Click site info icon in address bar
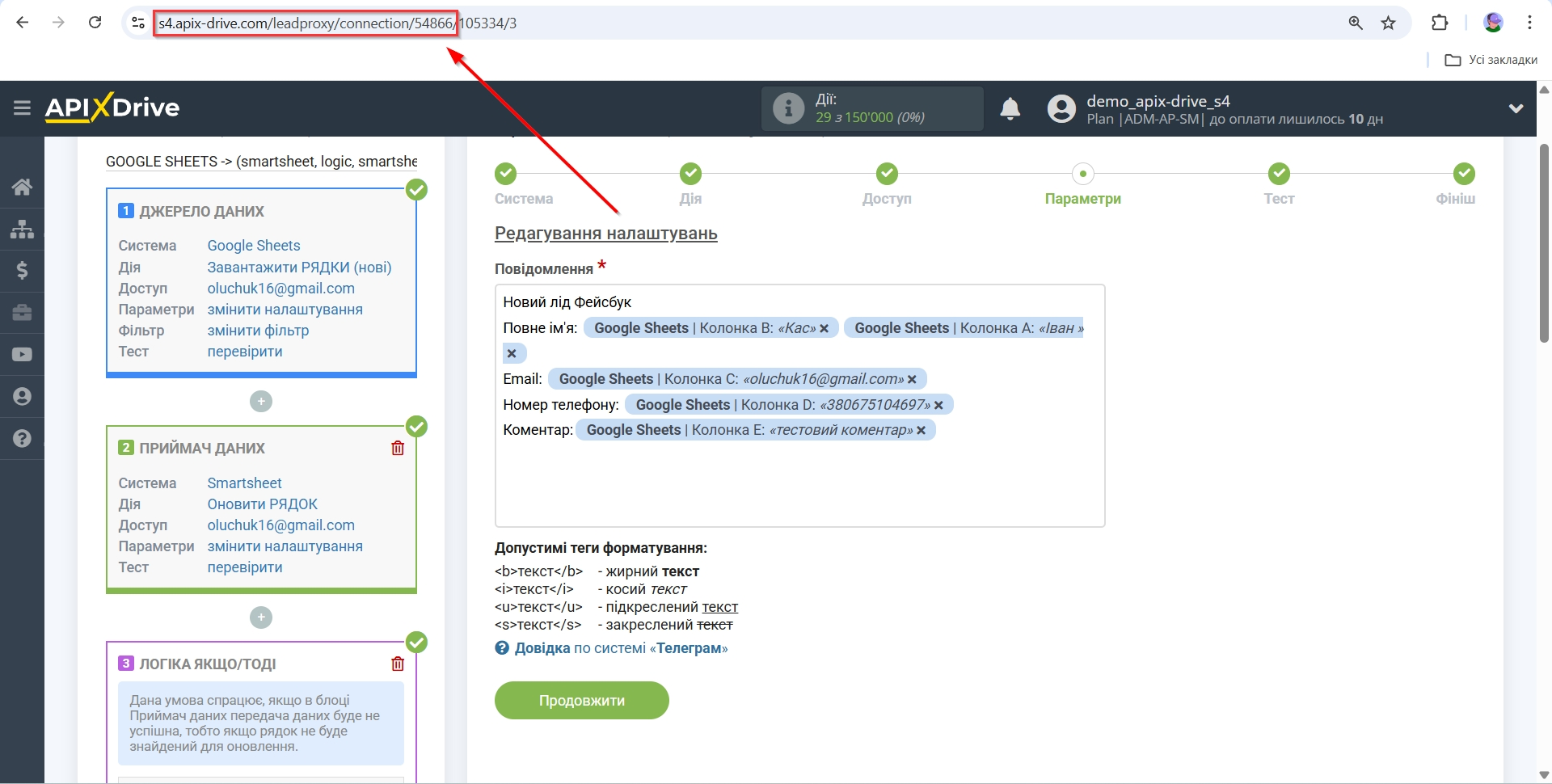1552x784 pixels. pyautogui.click(x=138, y=23)
